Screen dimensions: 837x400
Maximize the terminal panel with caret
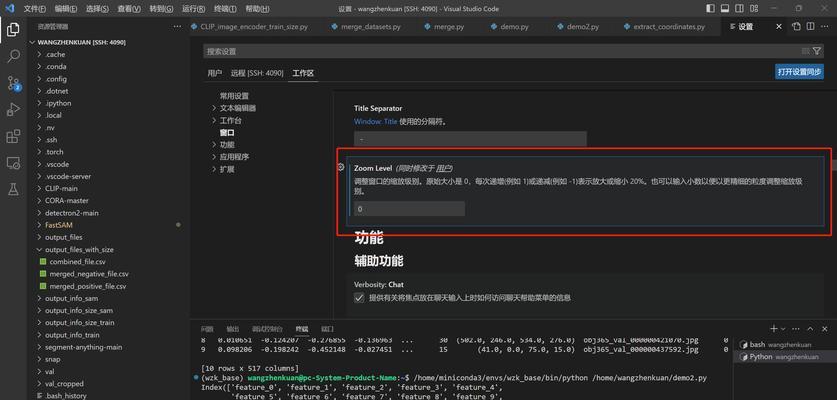tap(810, 328)
